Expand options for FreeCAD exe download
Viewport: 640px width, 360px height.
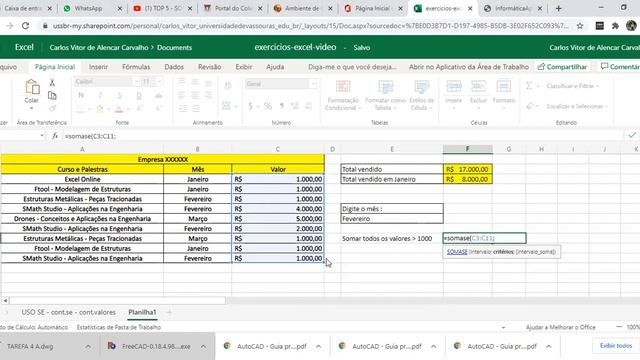coord(203,346)
